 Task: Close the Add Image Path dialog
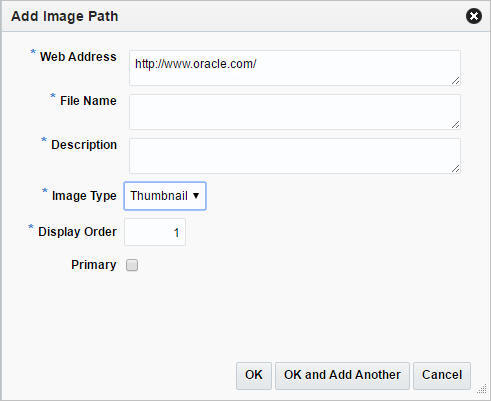(x=474, y=16)
